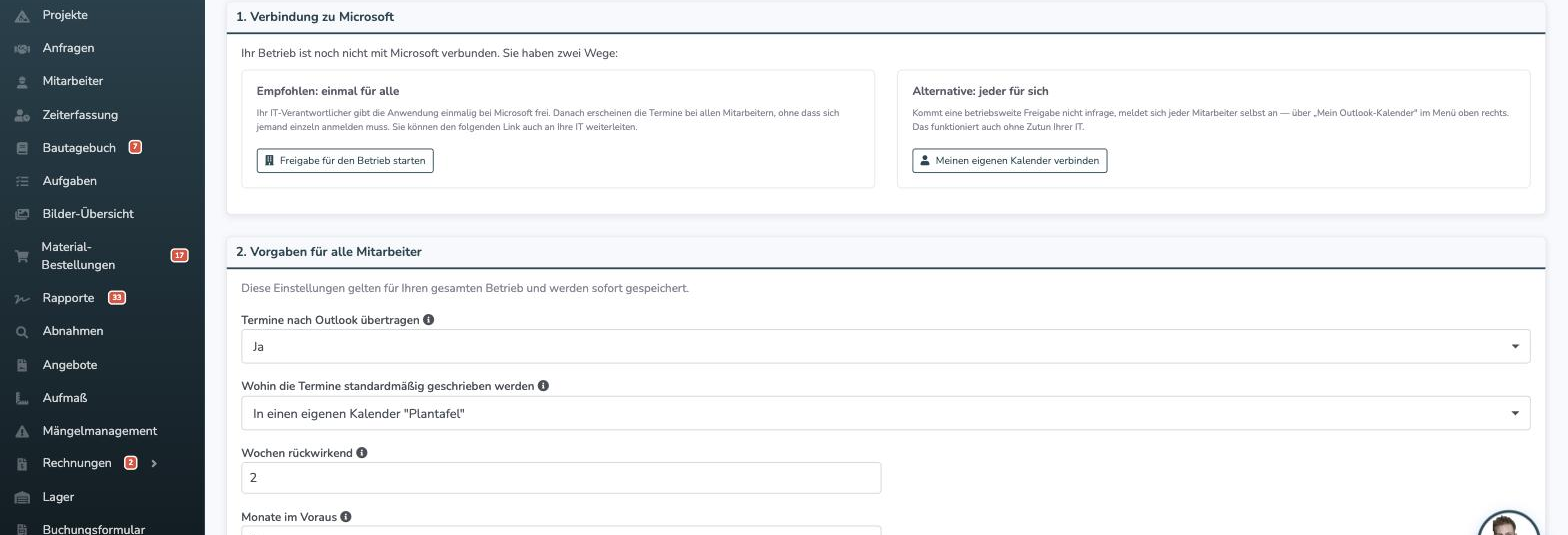The width and height of the screenshot is (1568, 535).
Task: Click the text "Empfohlen: einmal für alle"
Action: [328, 91]
